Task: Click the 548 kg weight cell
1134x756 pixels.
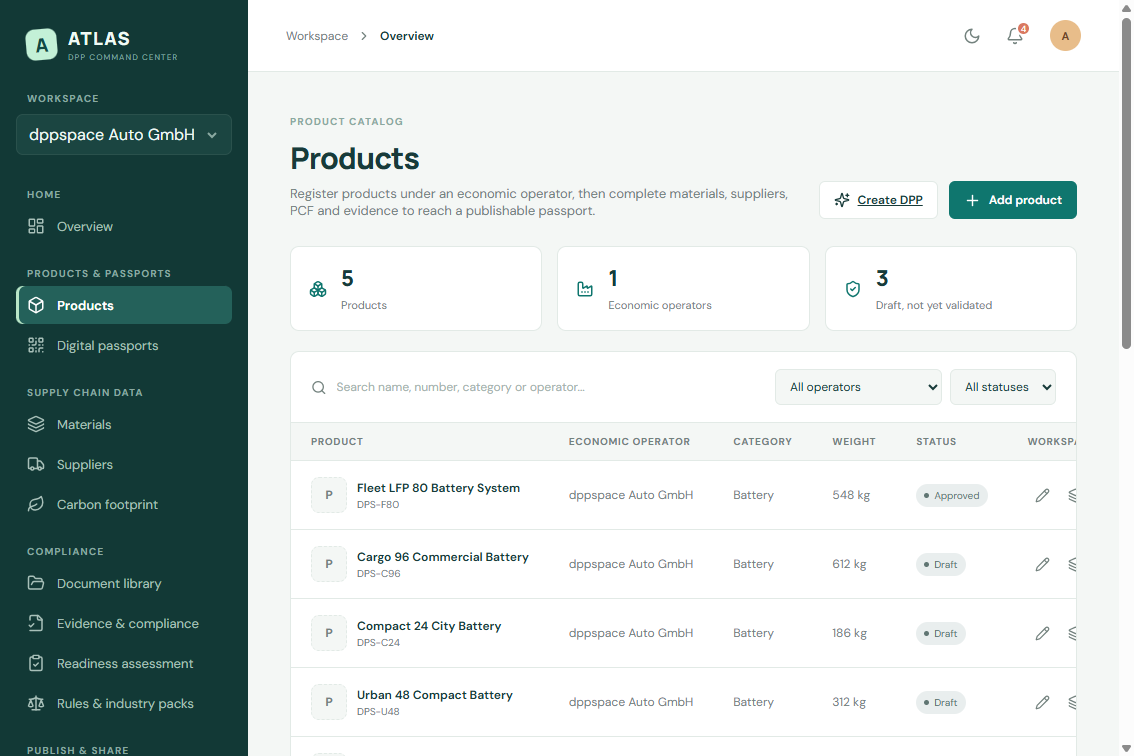Action: 851,495
